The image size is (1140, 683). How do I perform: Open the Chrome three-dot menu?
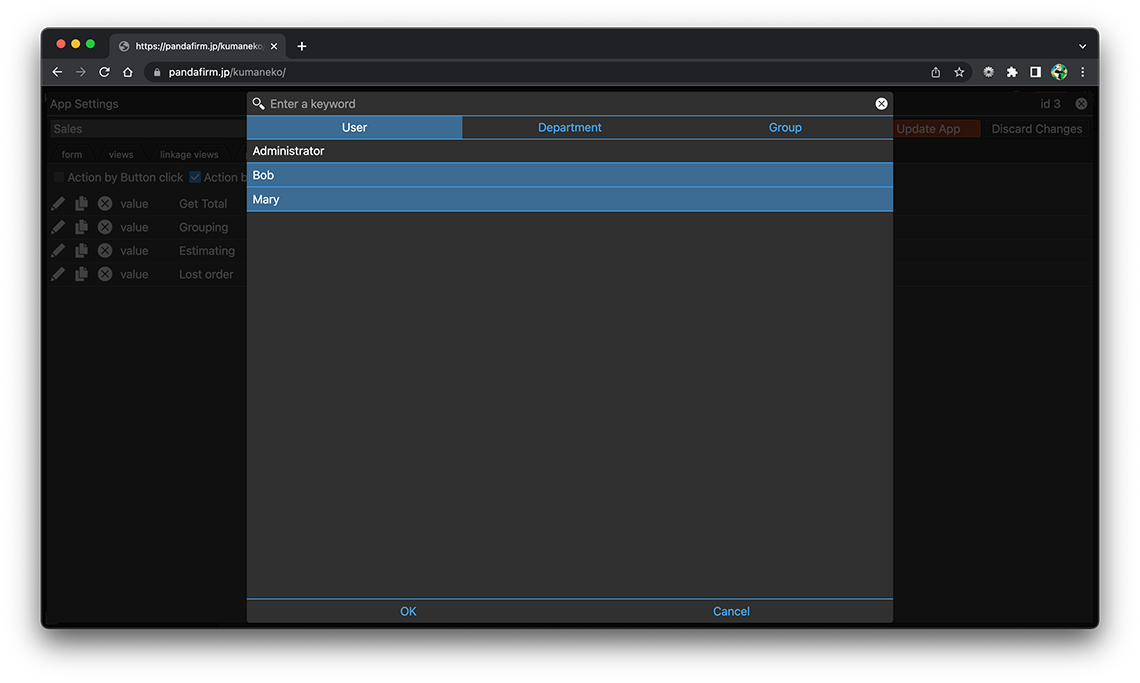click(x=1082, y=72)
